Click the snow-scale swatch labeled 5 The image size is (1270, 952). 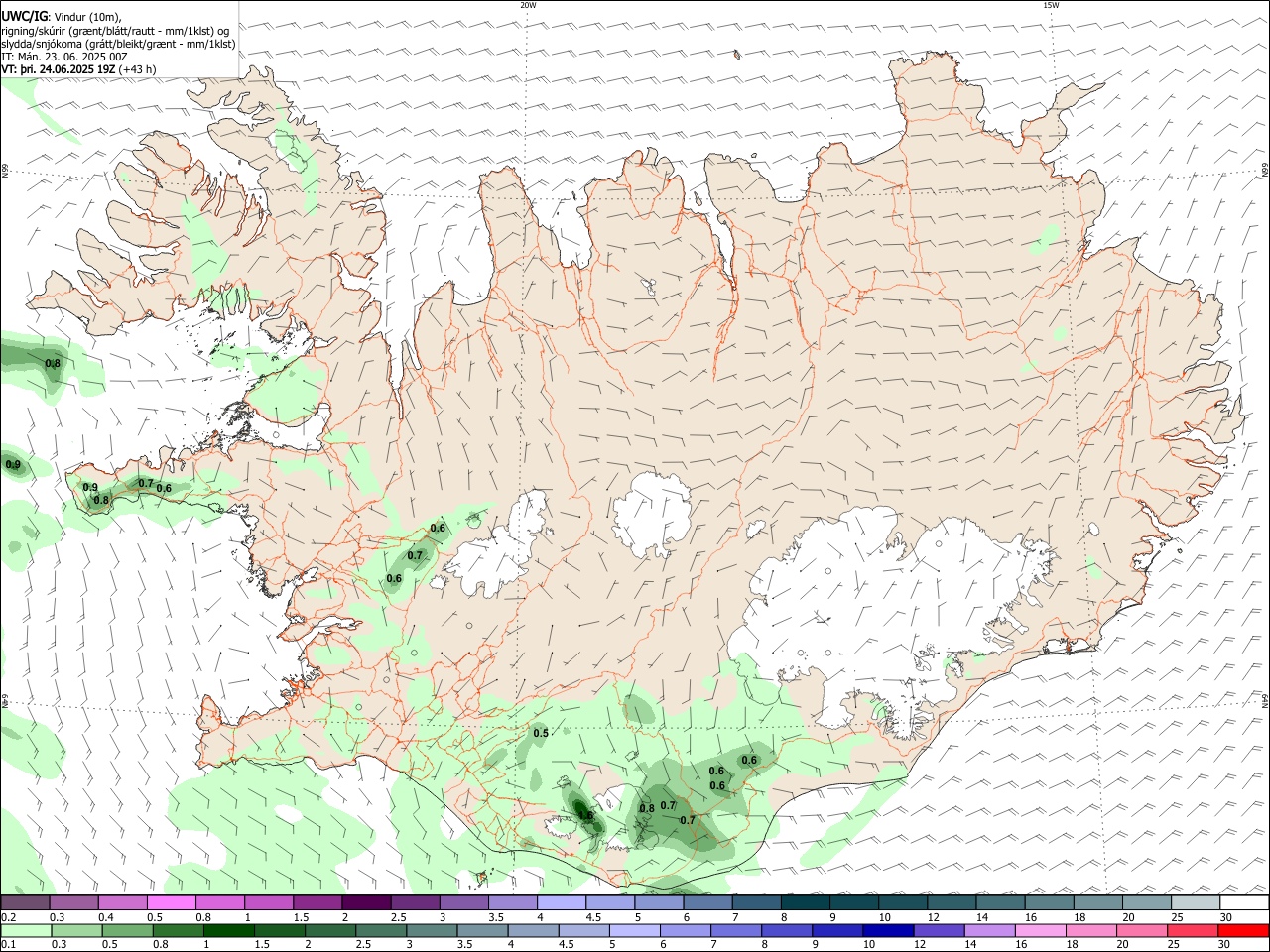pos(658,903)
